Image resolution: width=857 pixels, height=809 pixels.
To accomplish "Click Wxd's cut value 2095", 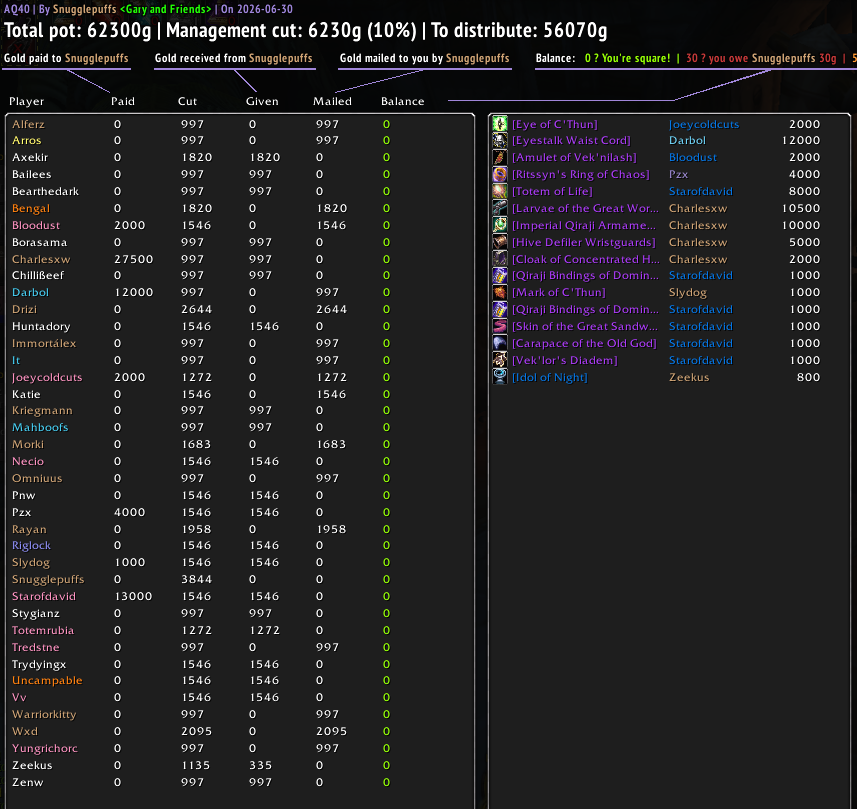I will coord(196,731).
